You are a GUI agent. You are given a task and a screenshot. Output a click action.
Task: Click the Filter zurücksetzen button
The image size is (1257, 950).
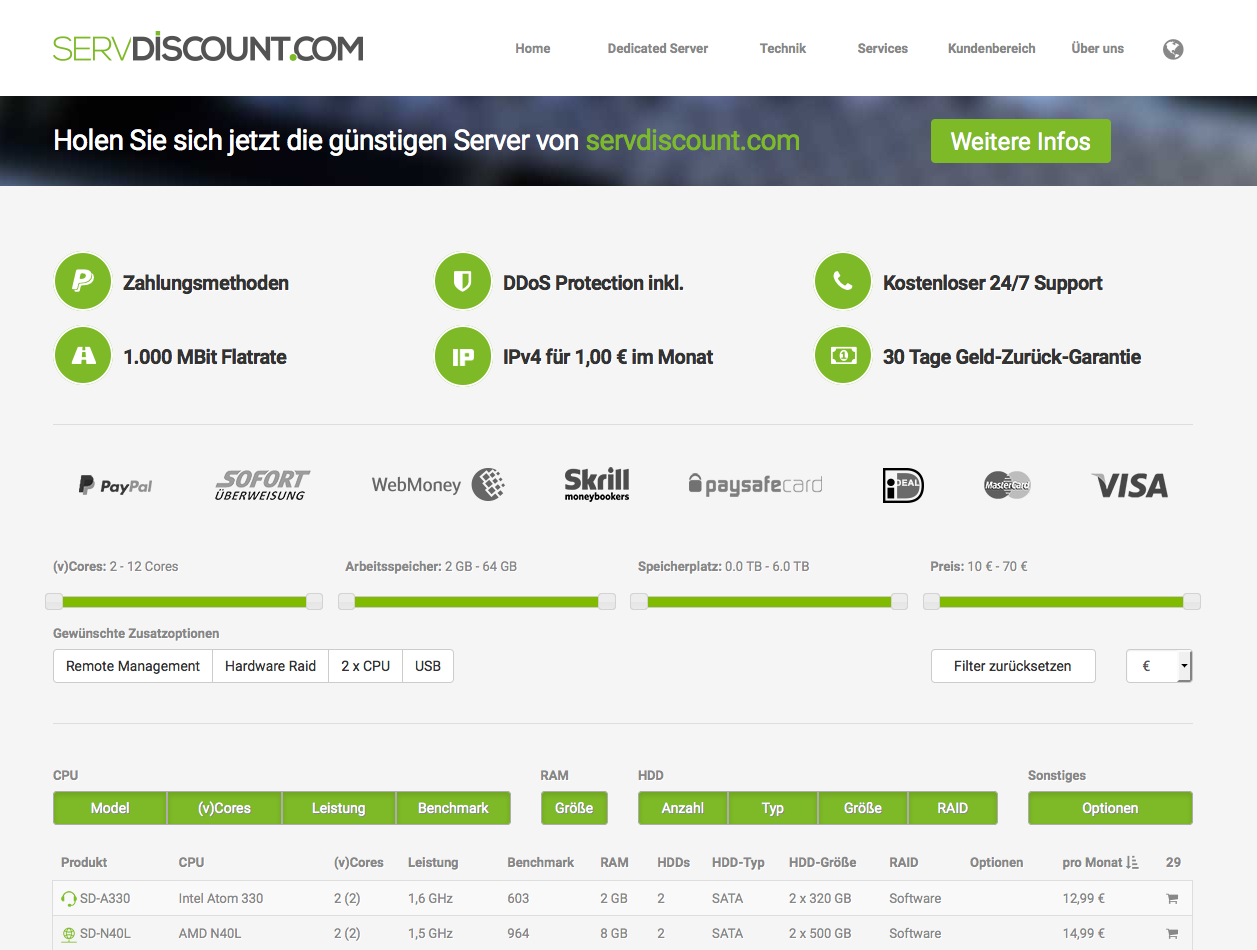[x=1013, y=666]
